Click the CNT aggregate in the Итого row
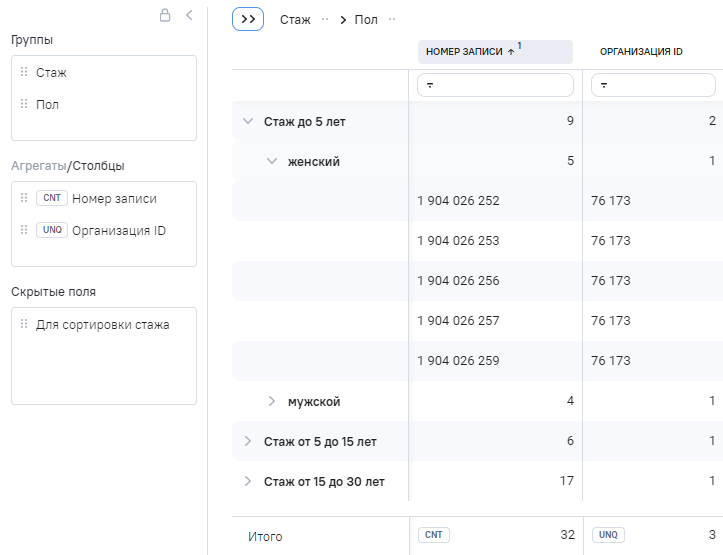Image resolution: width=723 pixels, height=555 pixels. (434, 535)
